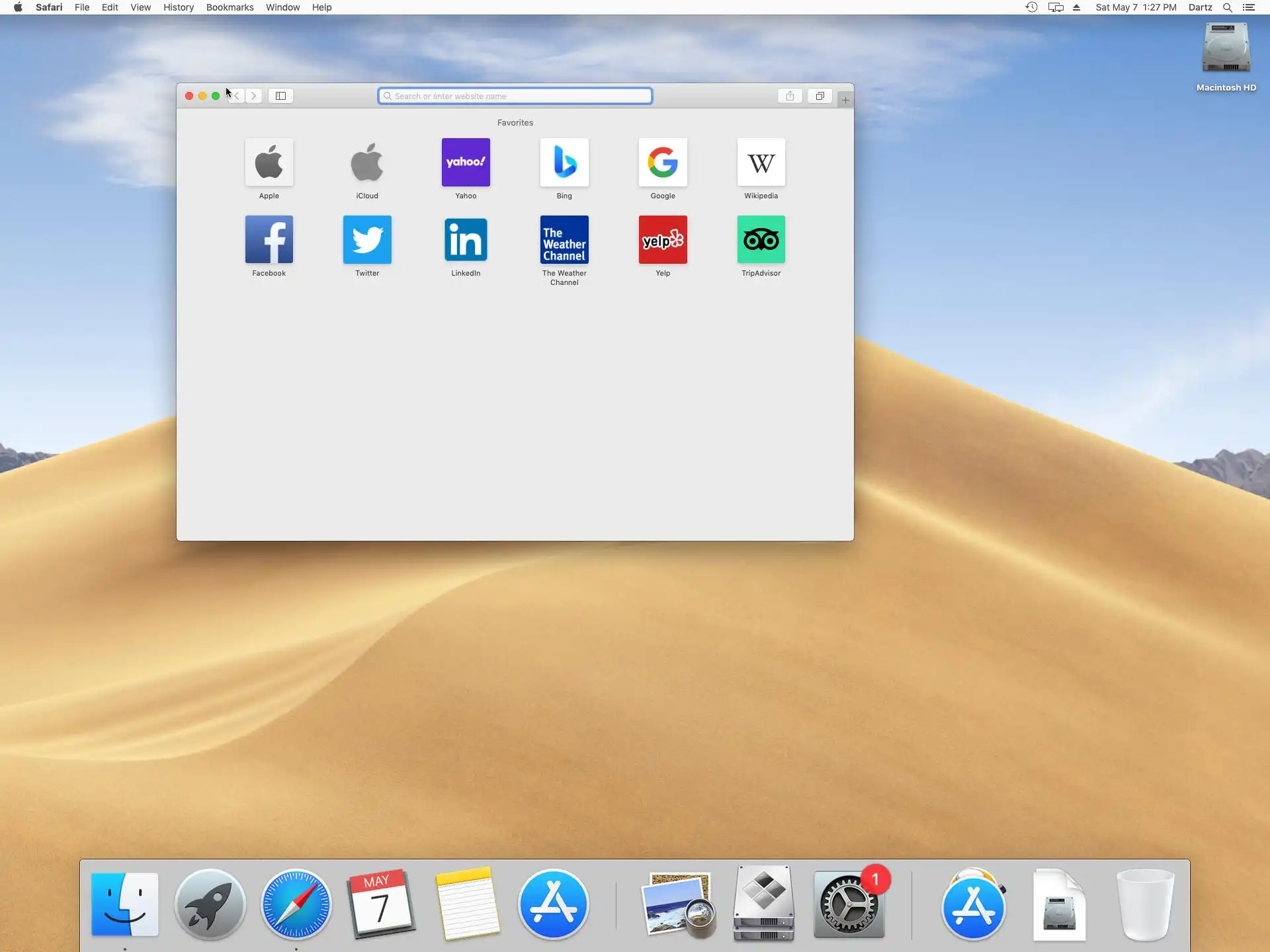This screenshot has width=1270, height=952.
Task: Launch System Preferences from the Dock
Action: [x=849, y=904]
